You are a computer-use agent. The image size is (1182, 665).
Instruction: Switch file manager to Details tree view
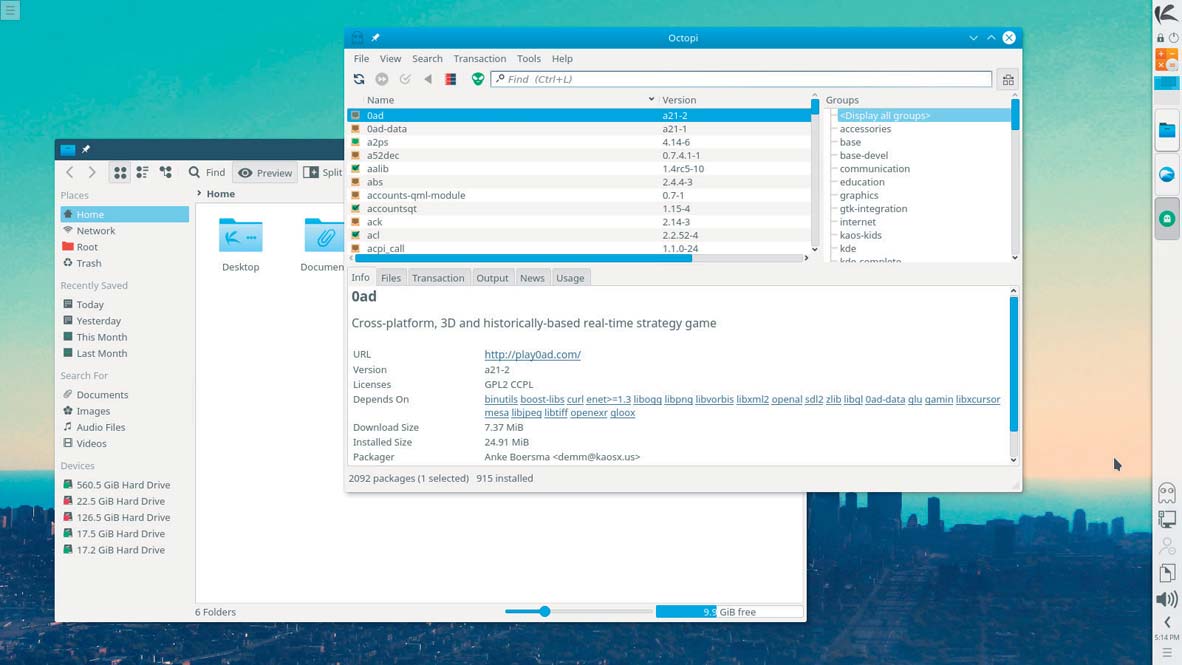tap(166, 173)
